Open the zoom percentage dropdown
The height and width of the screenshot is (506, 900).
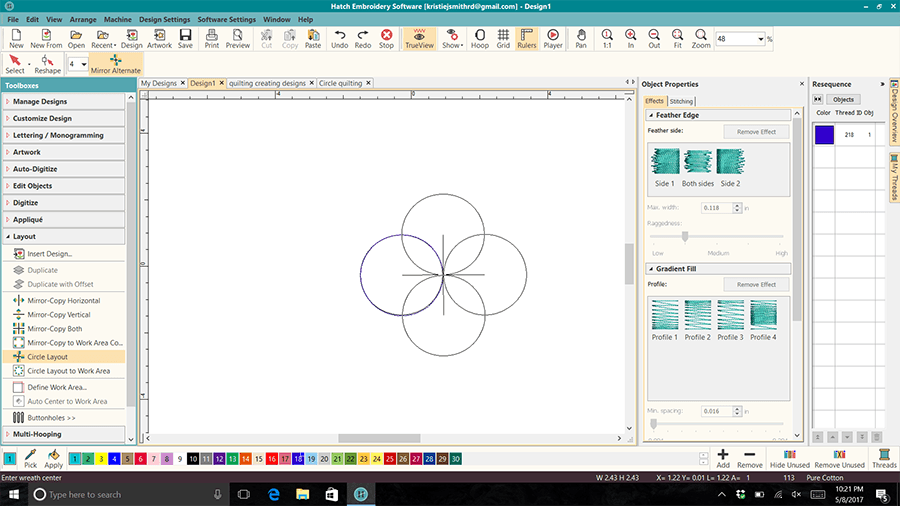coord(761,39)
